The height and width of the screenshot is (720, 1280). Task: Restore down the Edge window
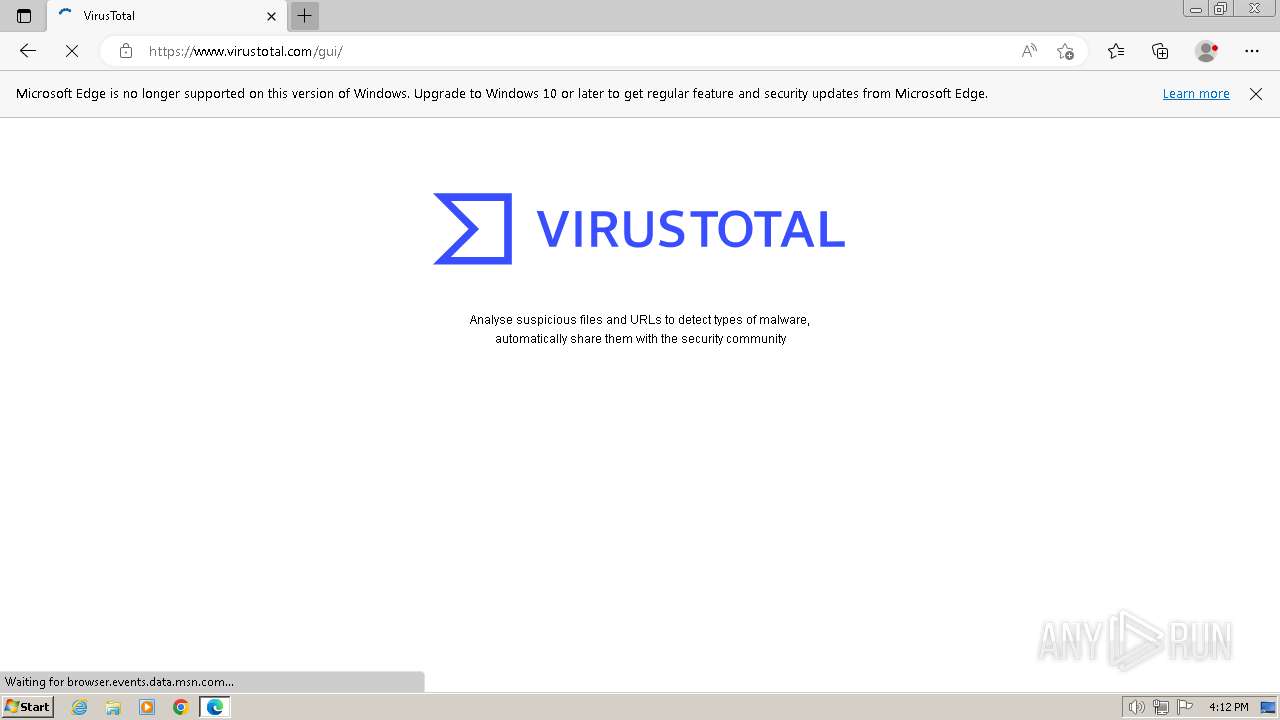[1221, 9]
